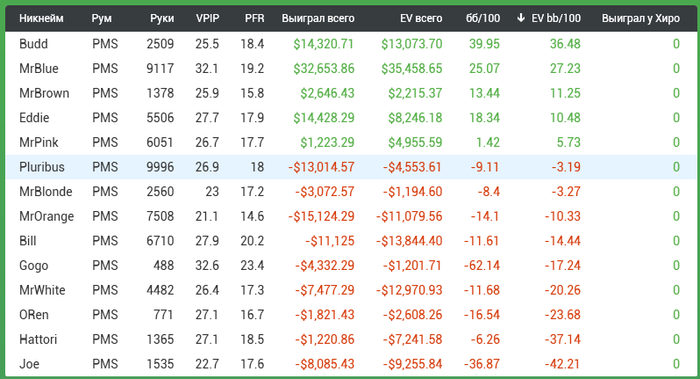Sort by the Никнейм column header
The height and width of the screenshot is (379, 700).
(41, 18)
